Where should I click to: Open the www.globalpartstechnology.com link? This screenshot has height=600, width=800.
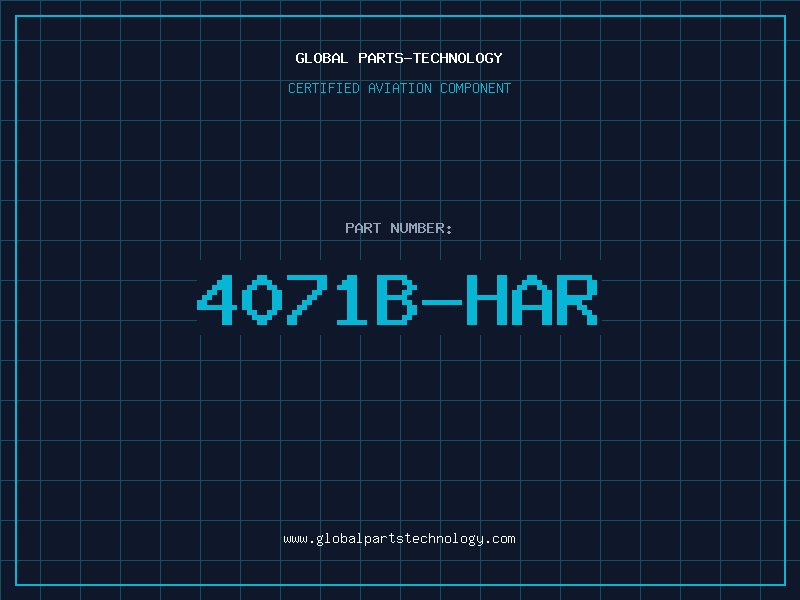[399, 539]
